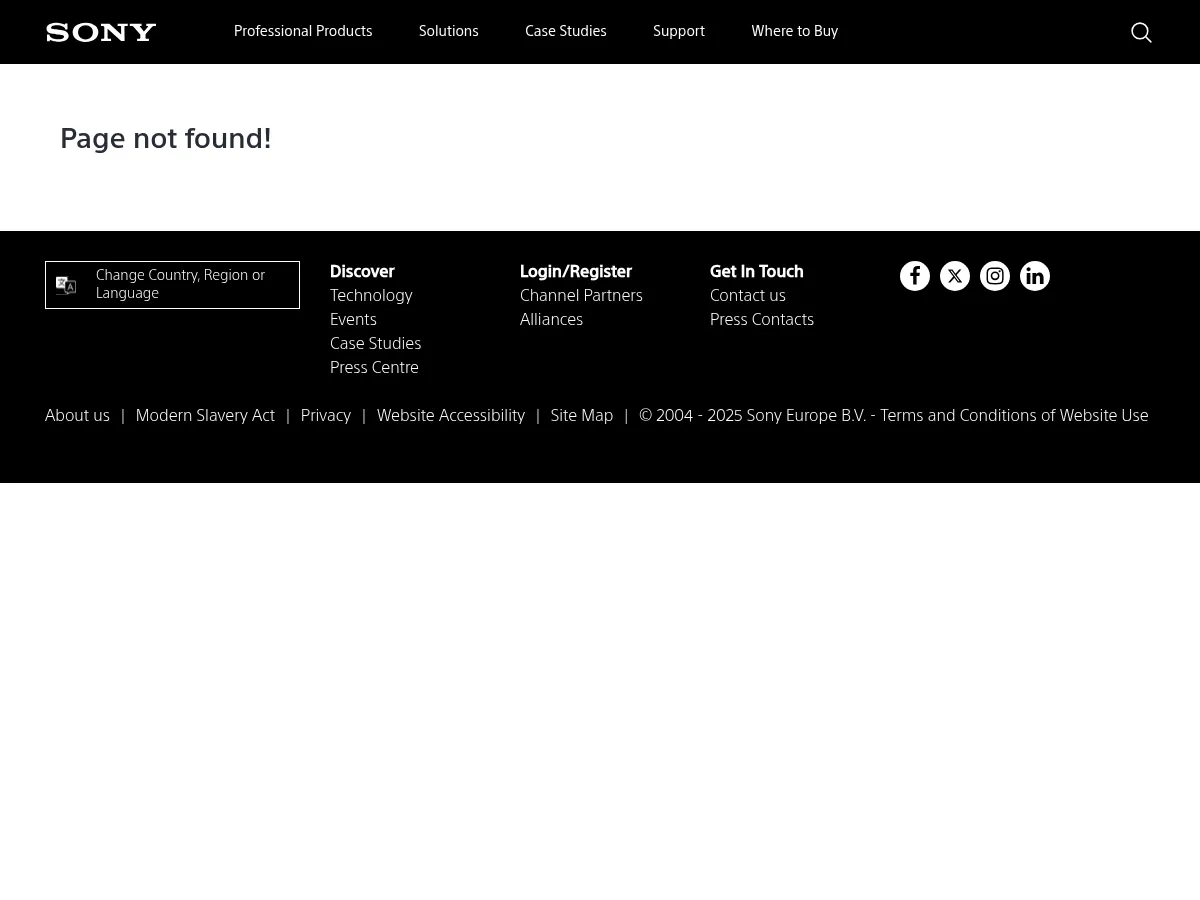Click the language translate icon

(x=66, y=285)
